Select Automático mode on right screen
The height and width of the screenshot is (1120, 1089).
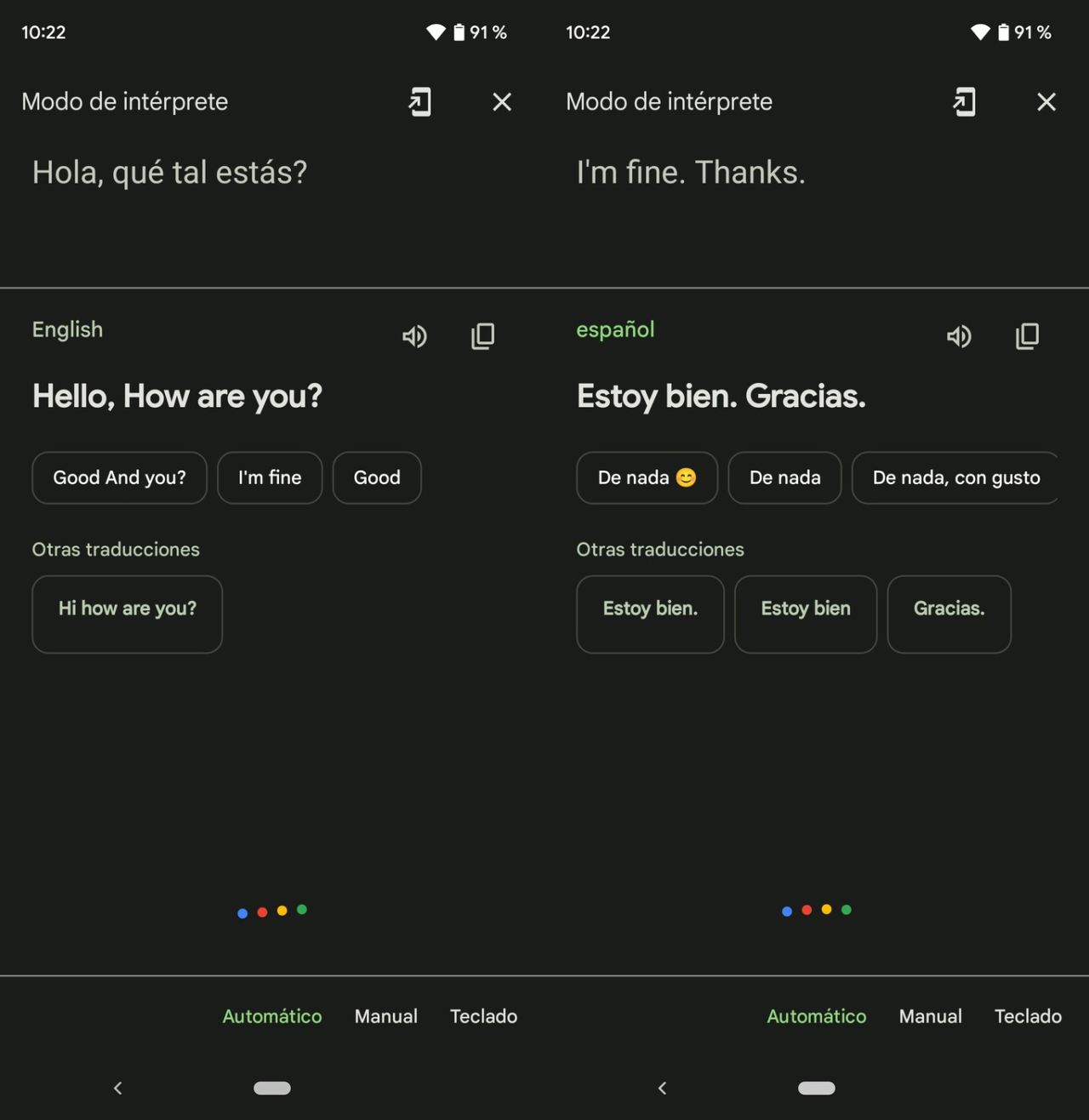[817, 1016]
